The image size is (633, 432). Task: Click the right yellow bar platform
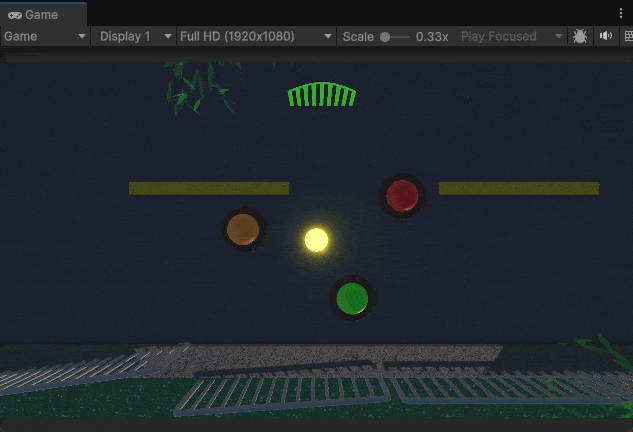[x=519, y=188]
